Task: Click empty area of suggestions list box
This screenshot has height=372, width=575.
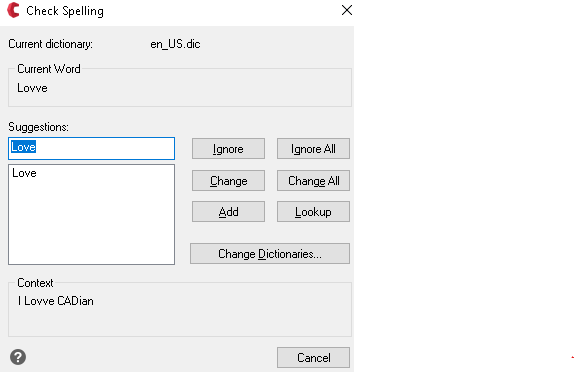Action: pyautogui.click(x=91, y=224)
